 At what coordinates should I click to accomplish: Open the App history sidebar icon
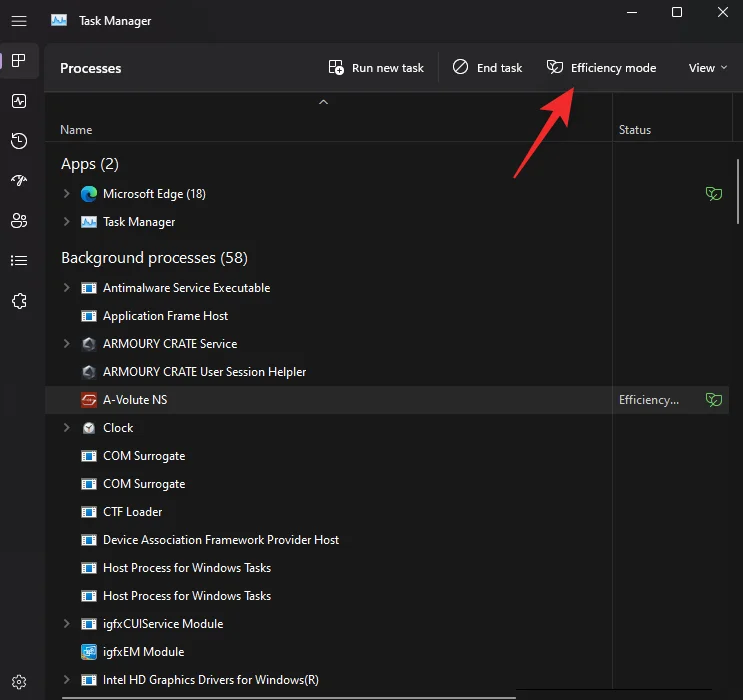(x=19, y=141)
